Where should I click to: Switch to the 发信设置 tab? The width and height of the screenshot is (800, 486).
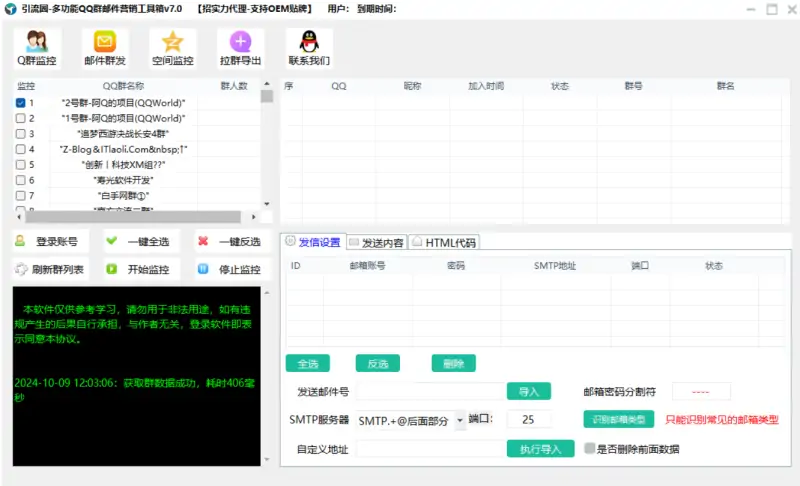point(313,242)
